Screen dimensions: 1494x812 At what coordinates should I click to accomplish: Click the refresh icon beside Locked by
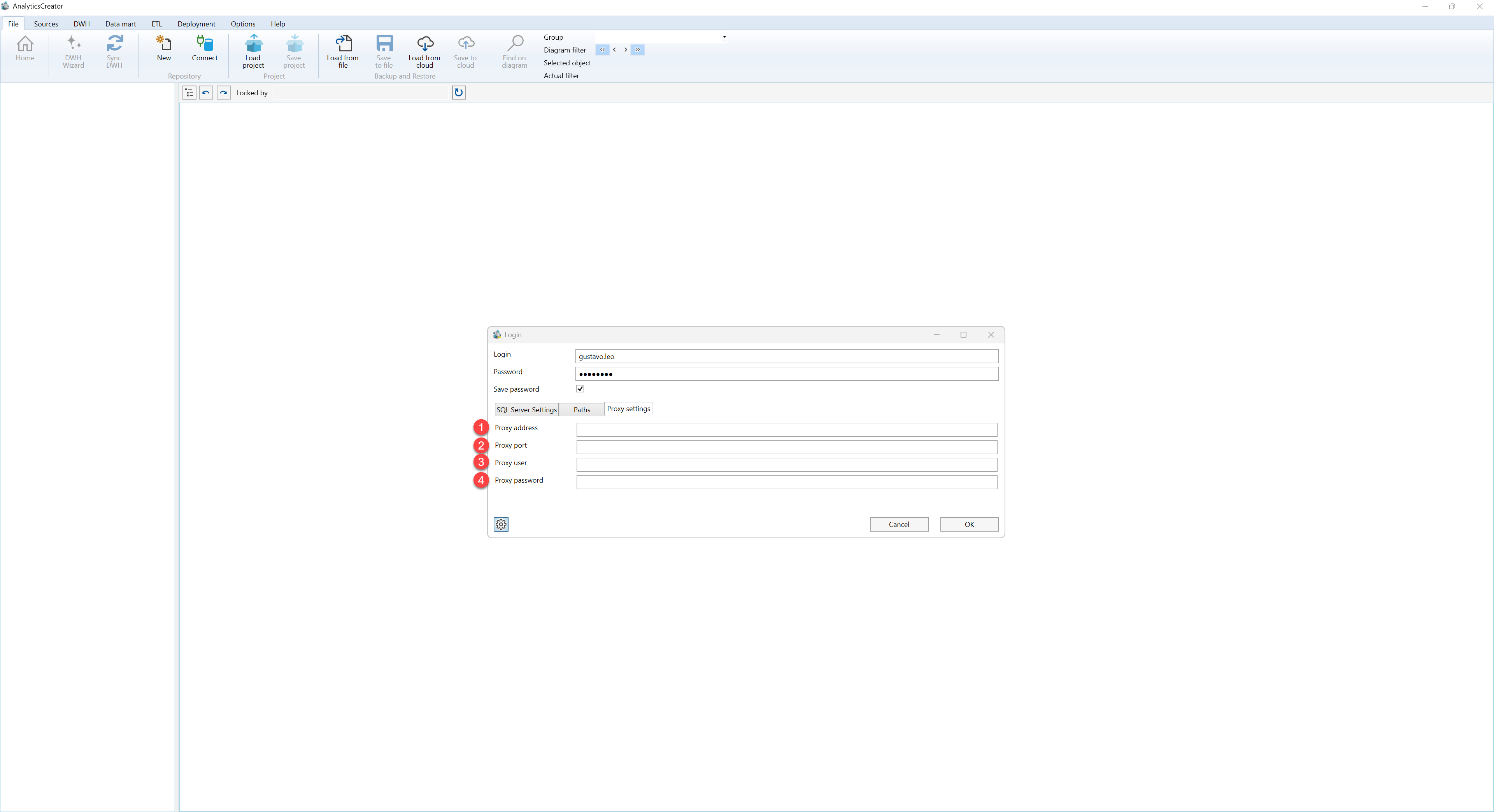click(x=459, y=93)
